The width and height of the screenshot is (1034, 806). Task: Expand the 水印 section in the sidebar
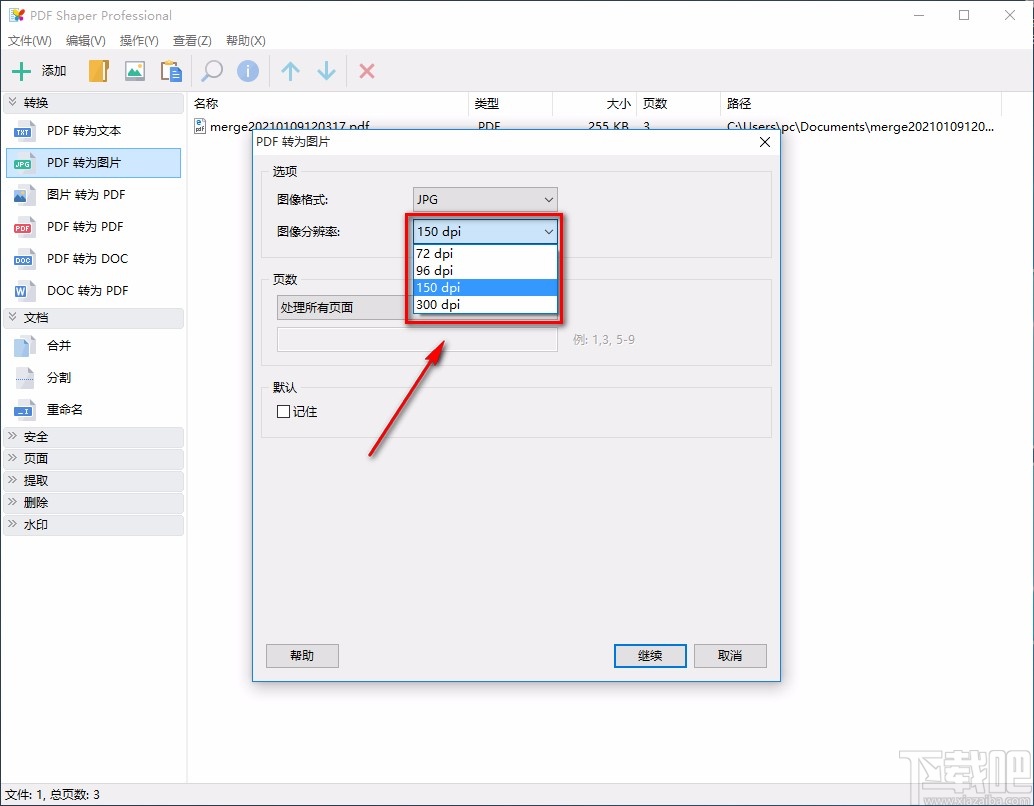(36, 524)
